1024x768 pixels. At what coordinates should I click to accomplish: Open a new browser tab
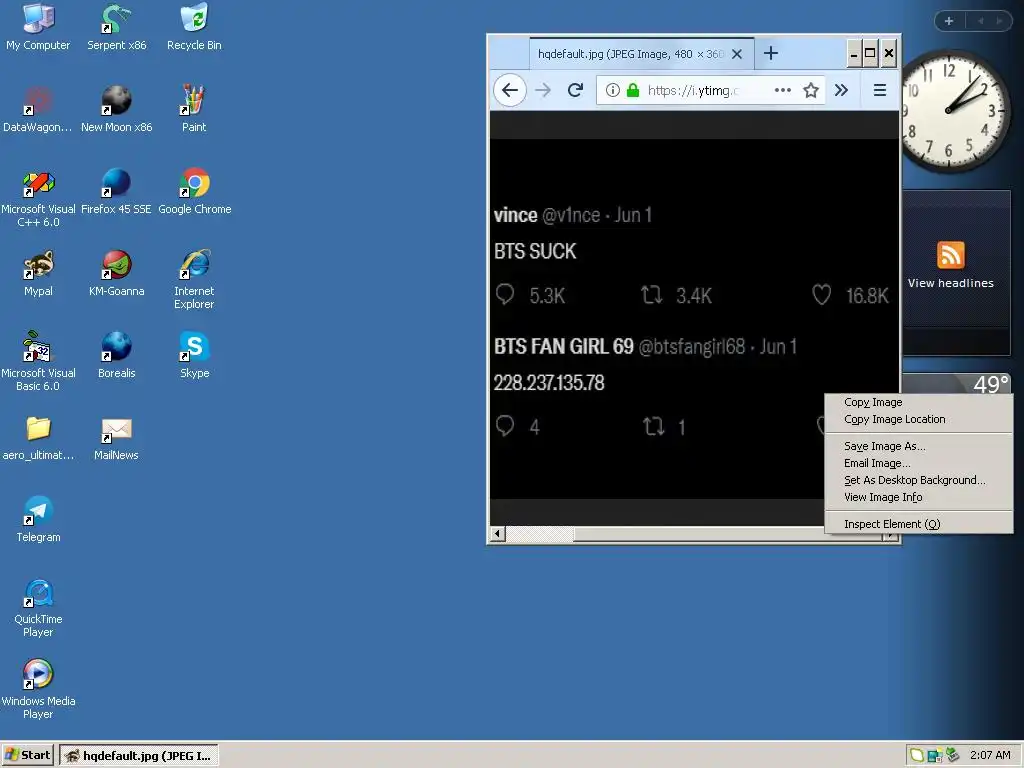coord(771,54)
